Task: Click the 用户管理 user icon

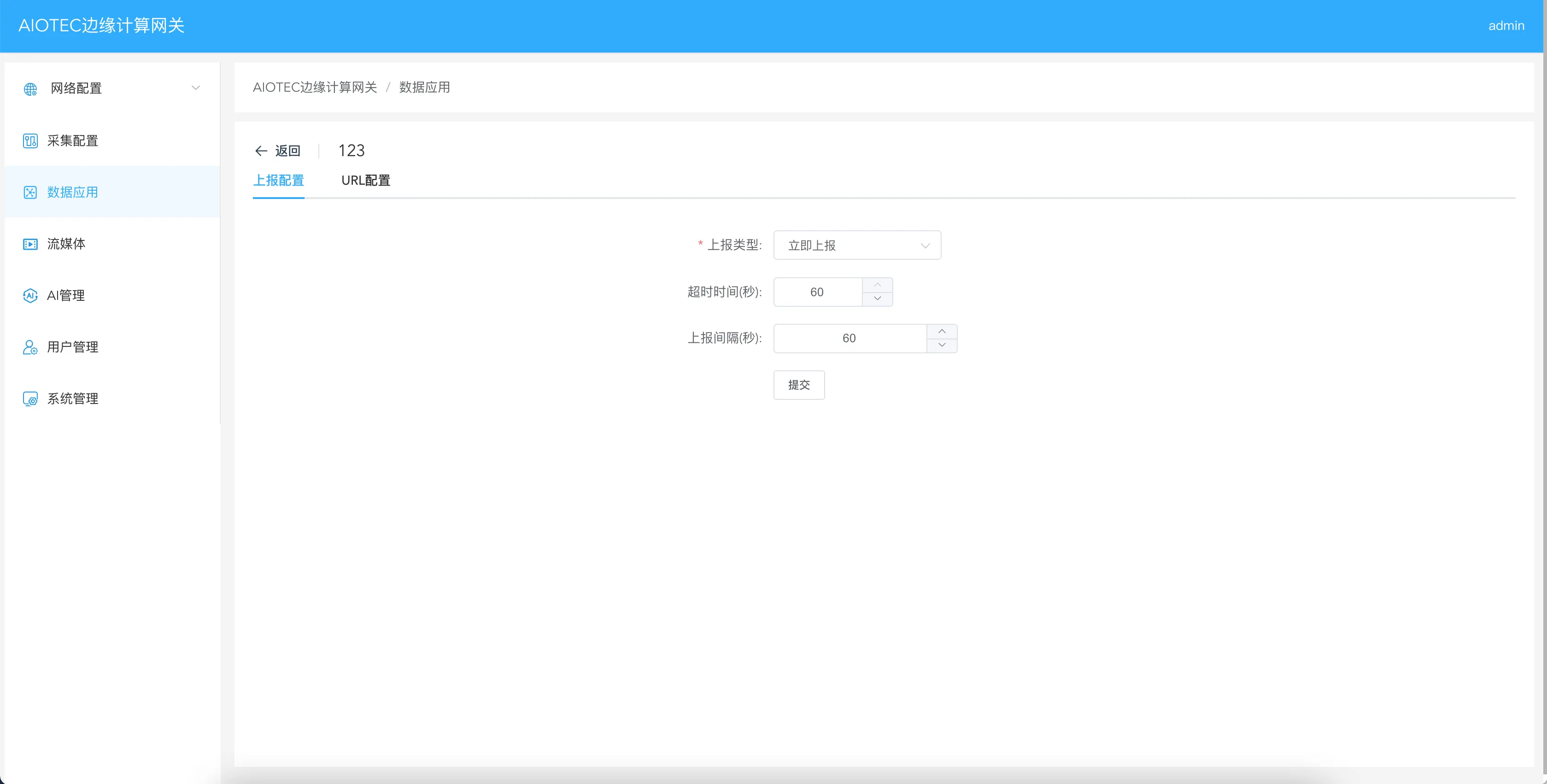Action: click(x=30, y=347)
